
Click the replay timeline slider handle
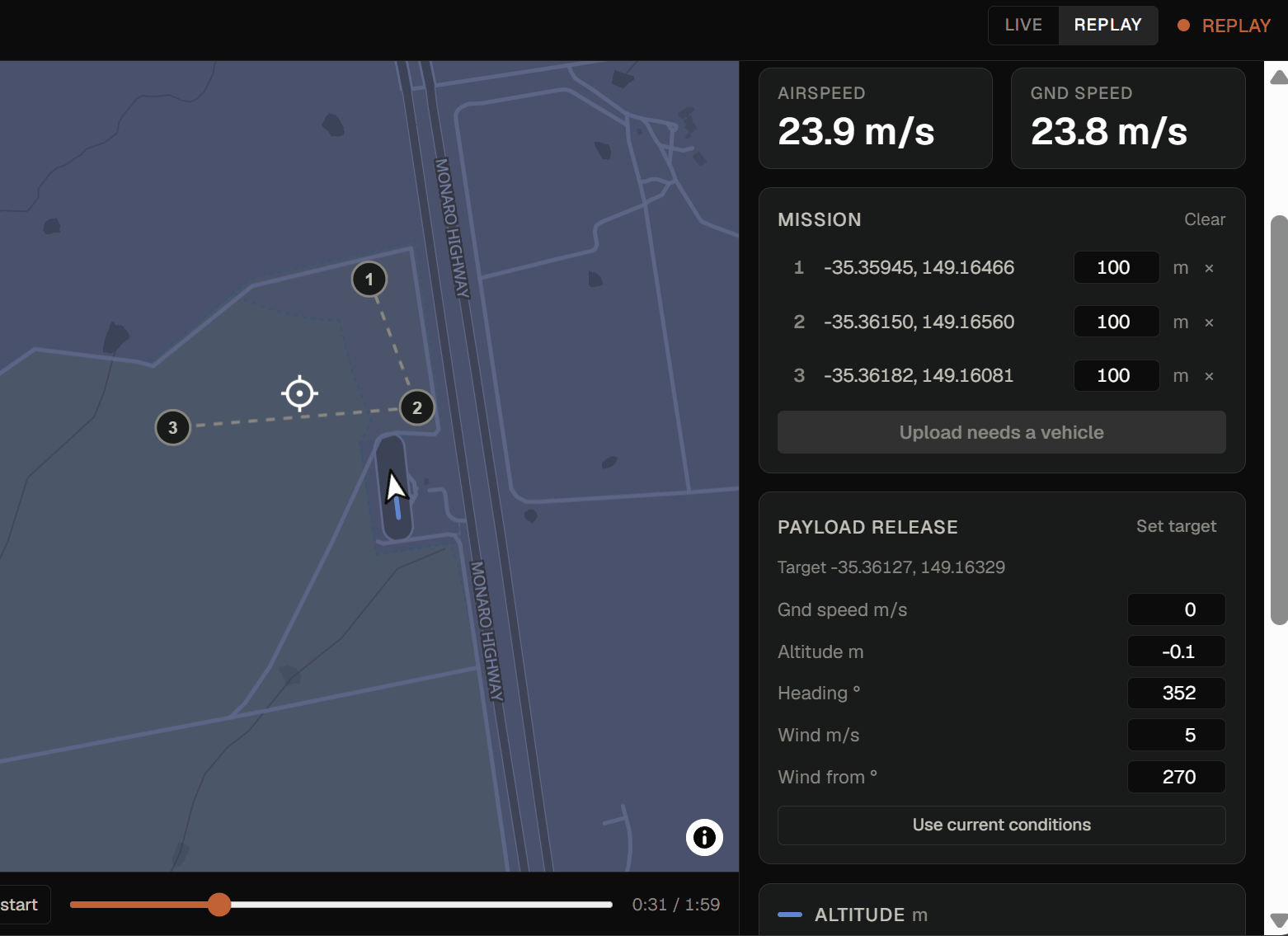pos(219,905)
